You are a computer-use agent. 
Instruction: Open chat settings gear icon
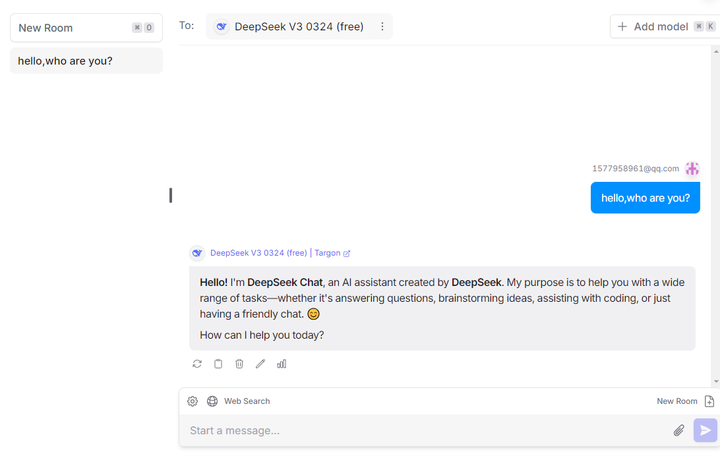coord(192,401)
